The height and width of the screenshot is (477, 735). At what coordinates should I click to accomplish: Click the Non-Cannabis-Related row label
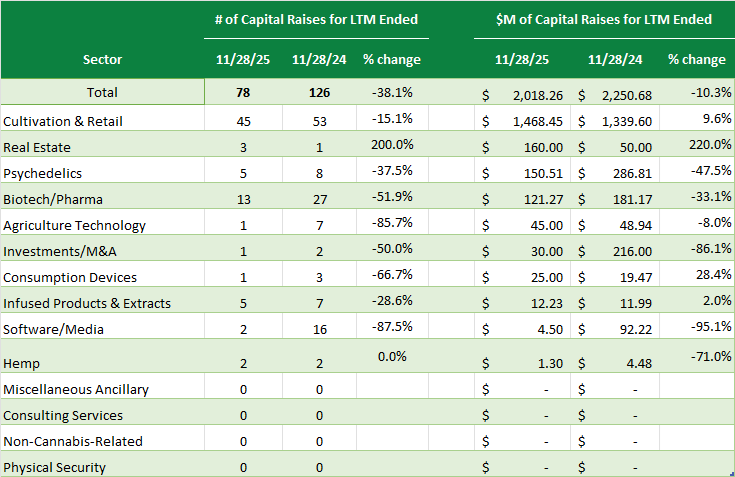click(73, 441)
